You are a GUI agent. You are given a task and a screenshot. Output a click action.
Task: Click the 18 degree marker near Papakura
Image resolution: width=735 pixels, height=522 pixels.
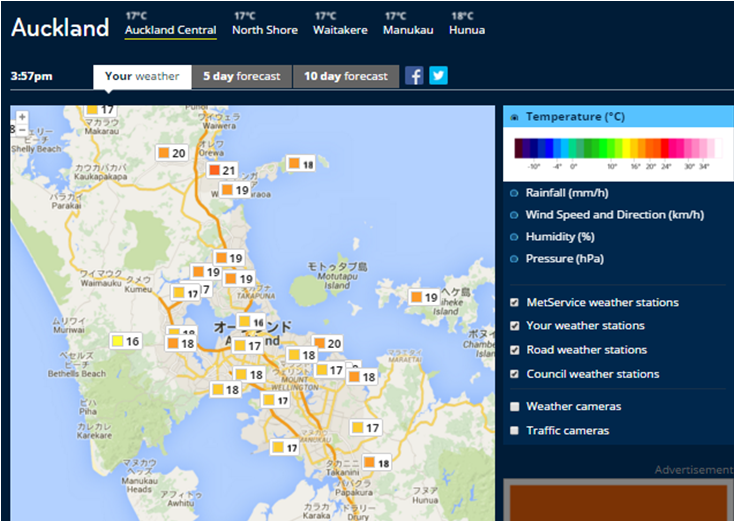pyautogui.click(x=376, y=463)
